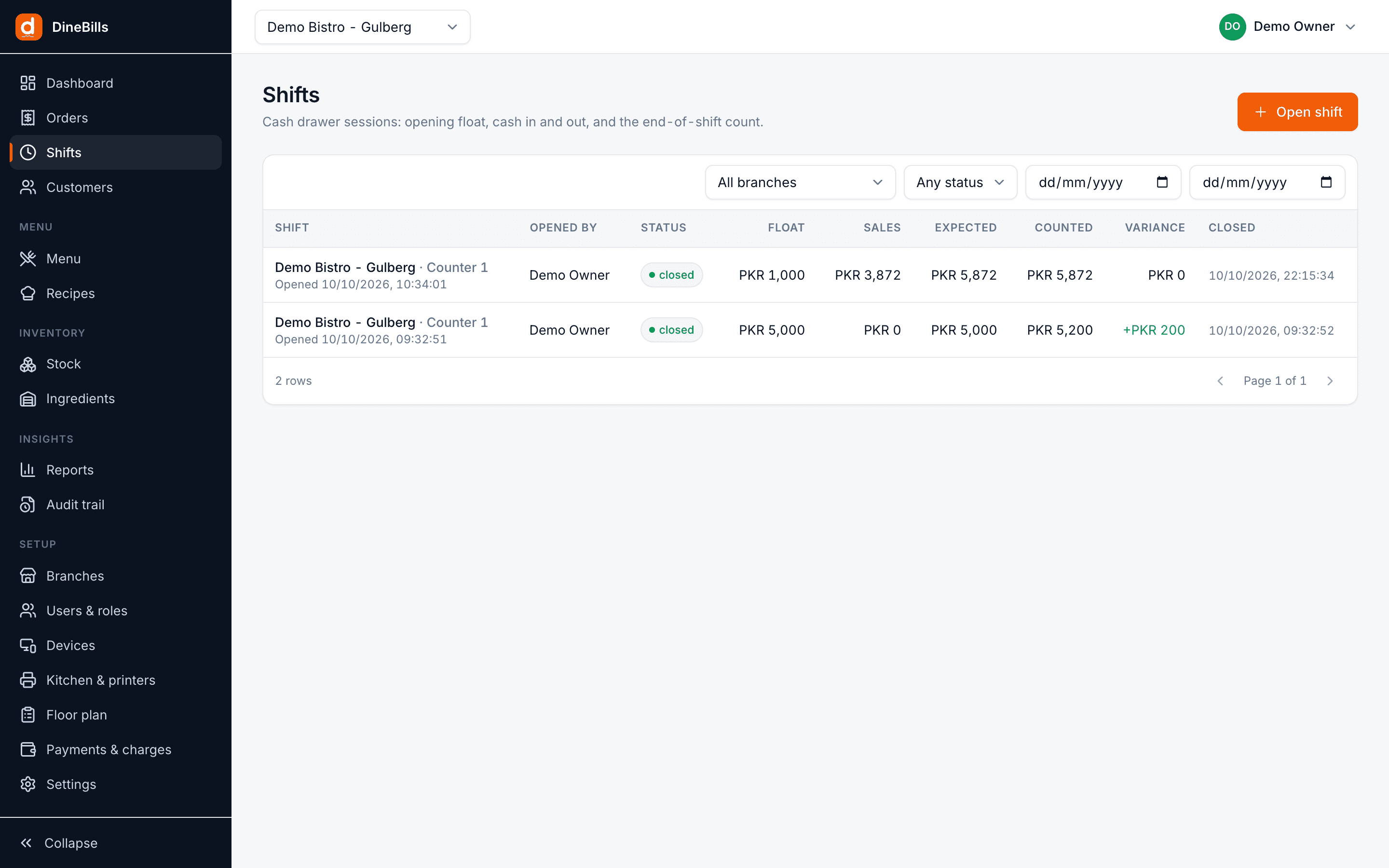Select Shifts in the sidebar
This screenshot has height=868, width=1389.
point(116,153)
